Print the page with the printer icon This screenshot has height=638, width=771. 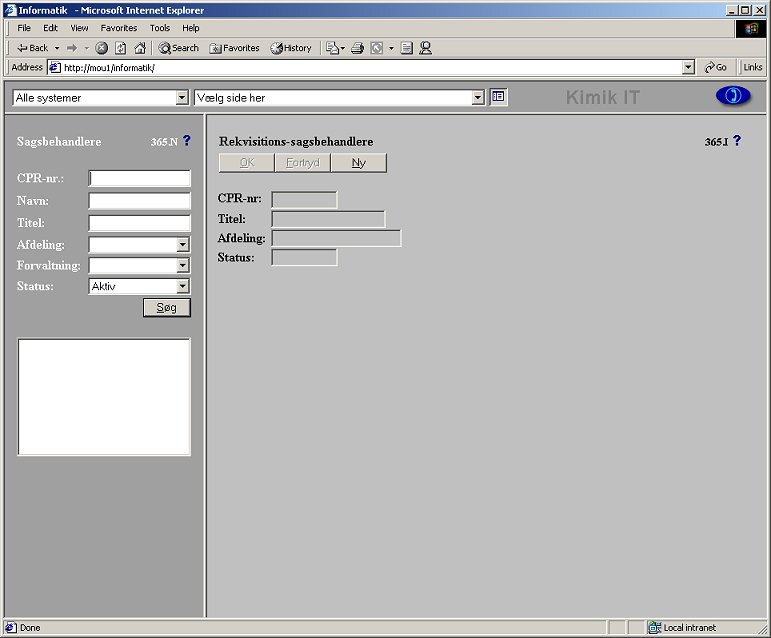(357, 48)
